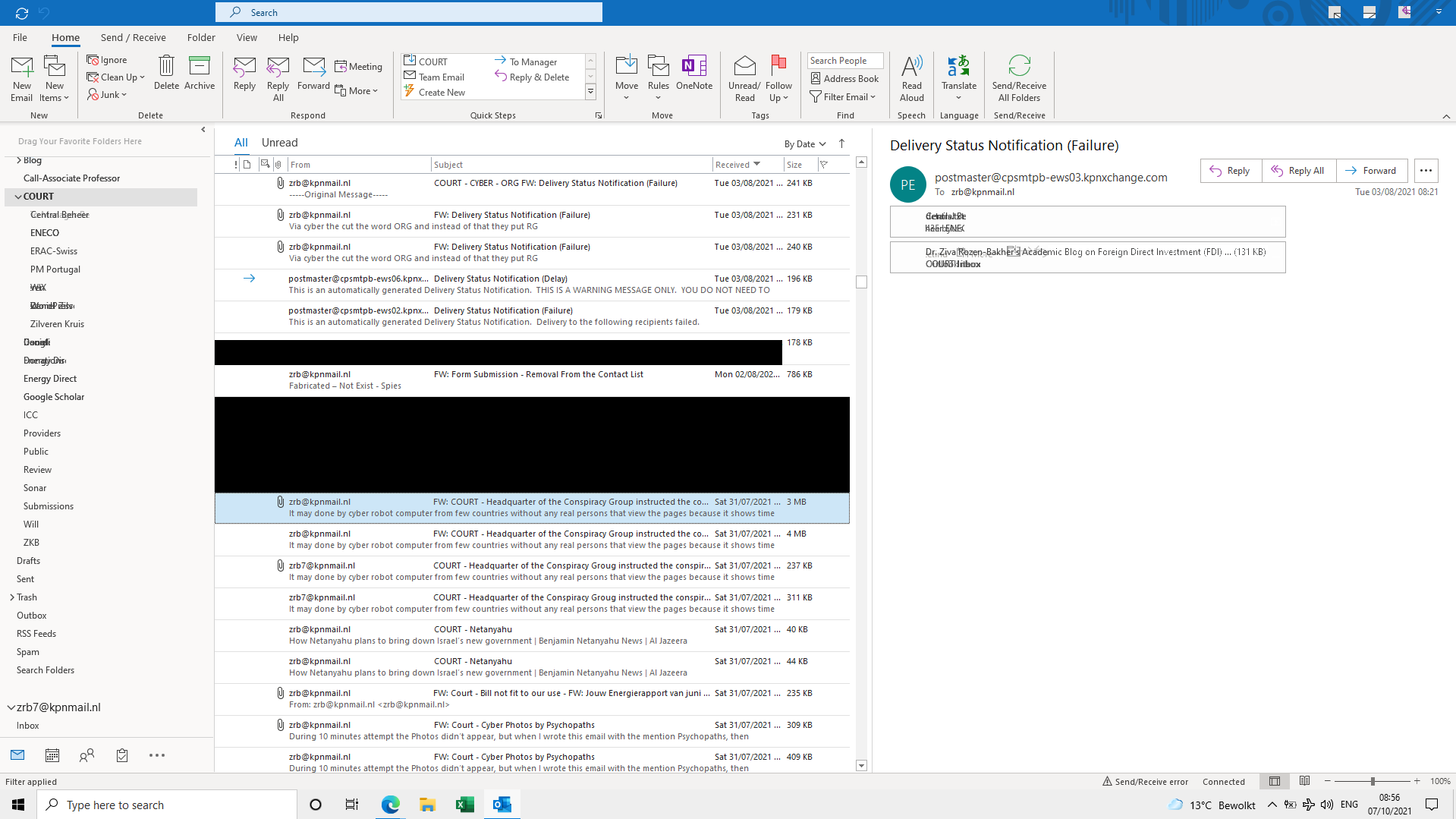Open Junk dropdown
Viewport: 1456px width, 819px height.
pyautogui.click(x=107, y=95)
